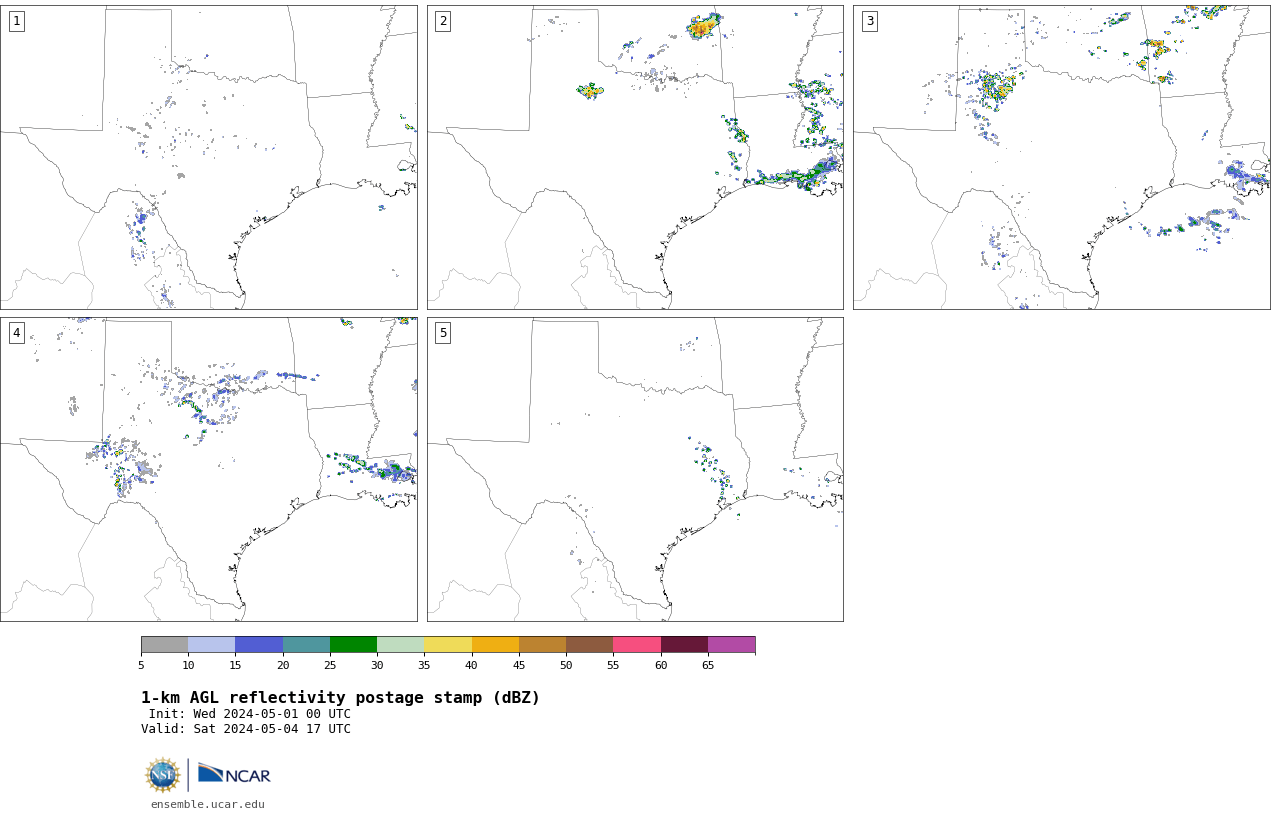Image resolution: width=1280 pixels, height=815 pixels.
Task: Click the light lavender 10-15 dBZ swatch
Action: coord(211,644)
